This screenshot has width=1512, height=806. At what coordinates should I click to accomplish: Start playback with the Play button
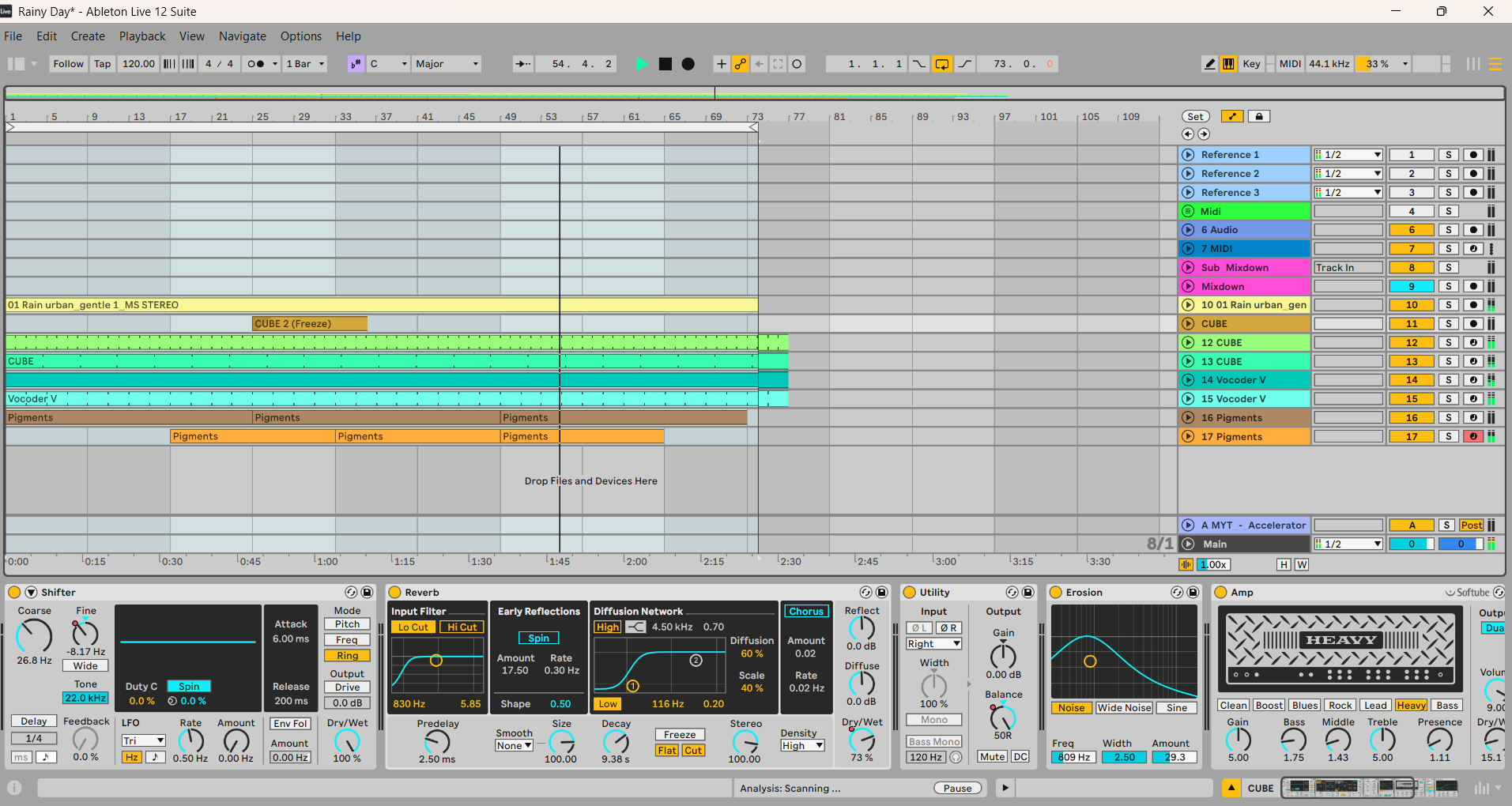pyautogui.click(x=641, y=64)
